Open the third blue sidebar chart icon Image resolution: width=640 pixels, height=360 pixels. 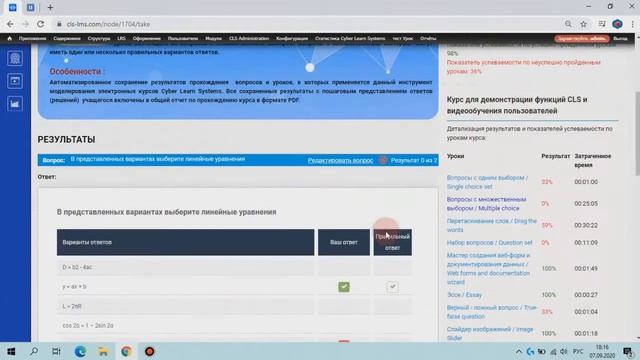15,104
